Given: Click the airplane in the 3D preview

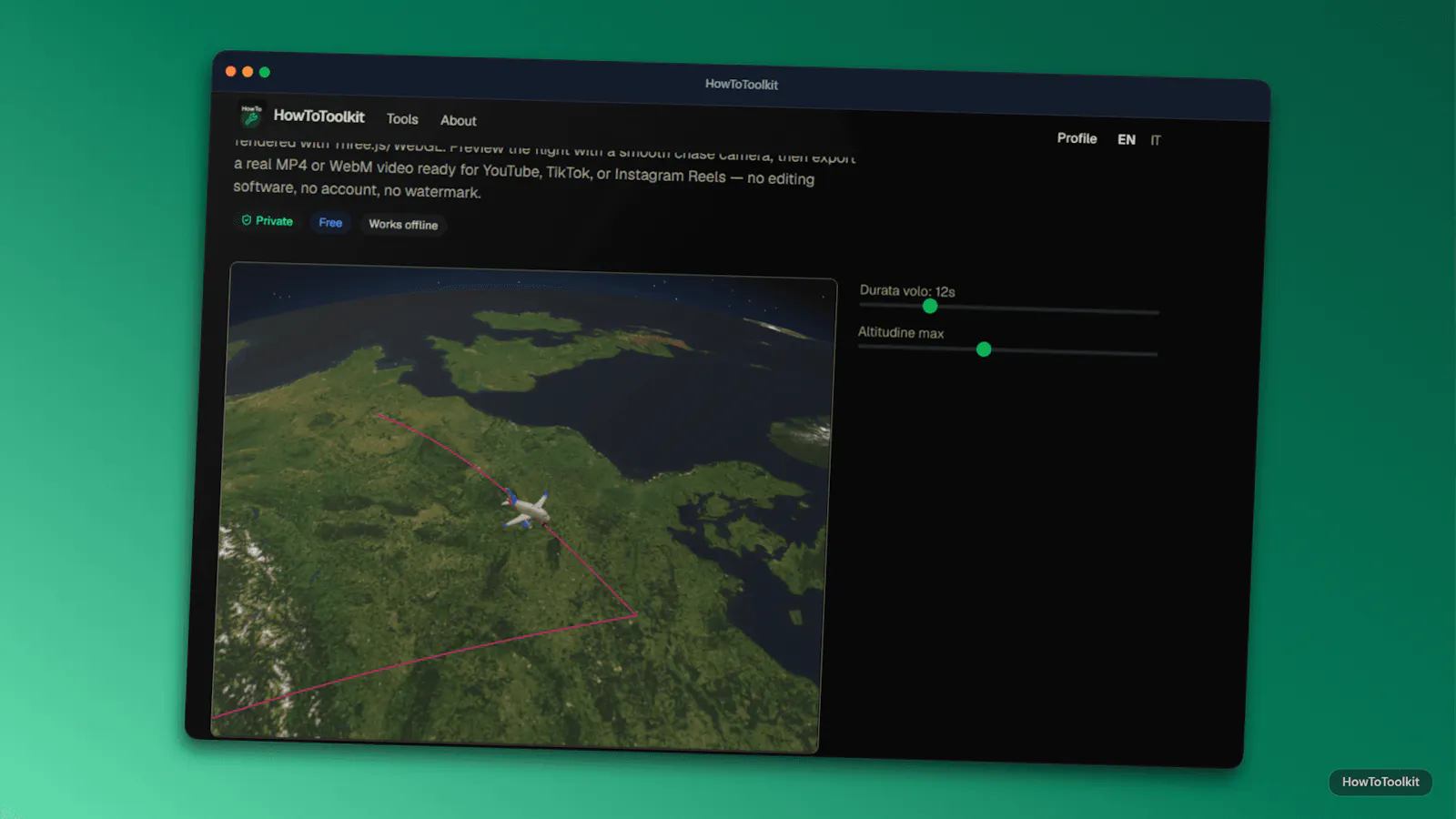Looking at the screenshot, I should pyautogui.click(x=526, y=510).
